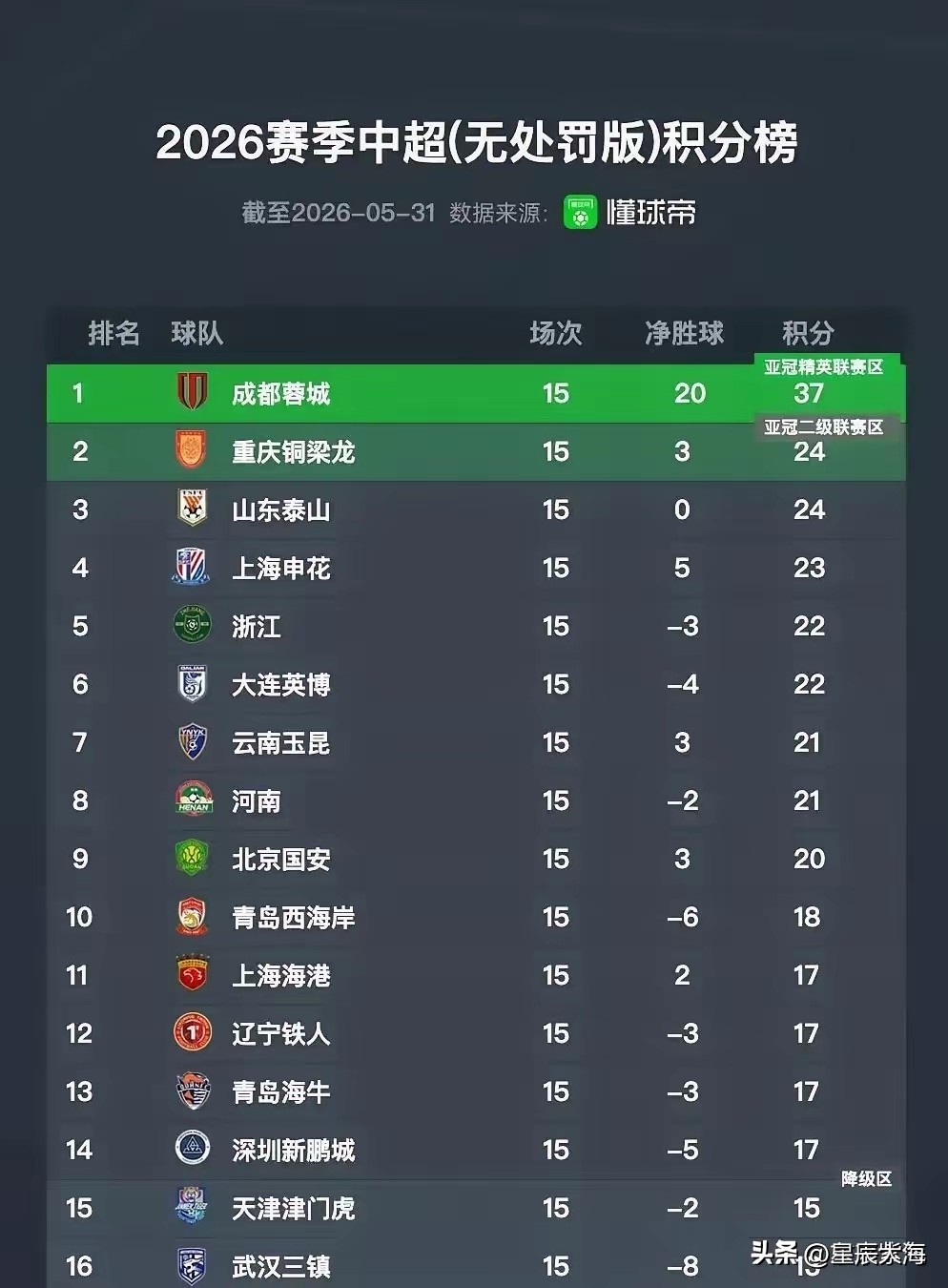
Task: Click the 亚冠精英联赛区 label
Action: [824, 367]
